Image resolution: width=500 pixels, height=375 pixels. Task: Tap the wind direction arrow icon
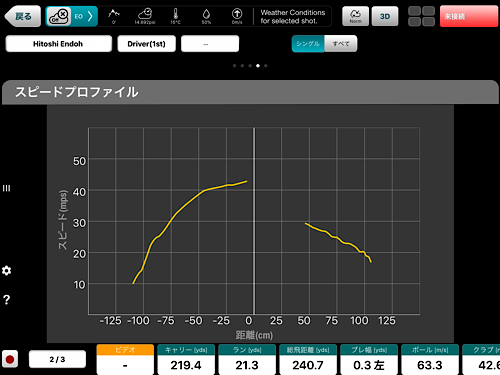pyautogui.click(x=237, y=15)
